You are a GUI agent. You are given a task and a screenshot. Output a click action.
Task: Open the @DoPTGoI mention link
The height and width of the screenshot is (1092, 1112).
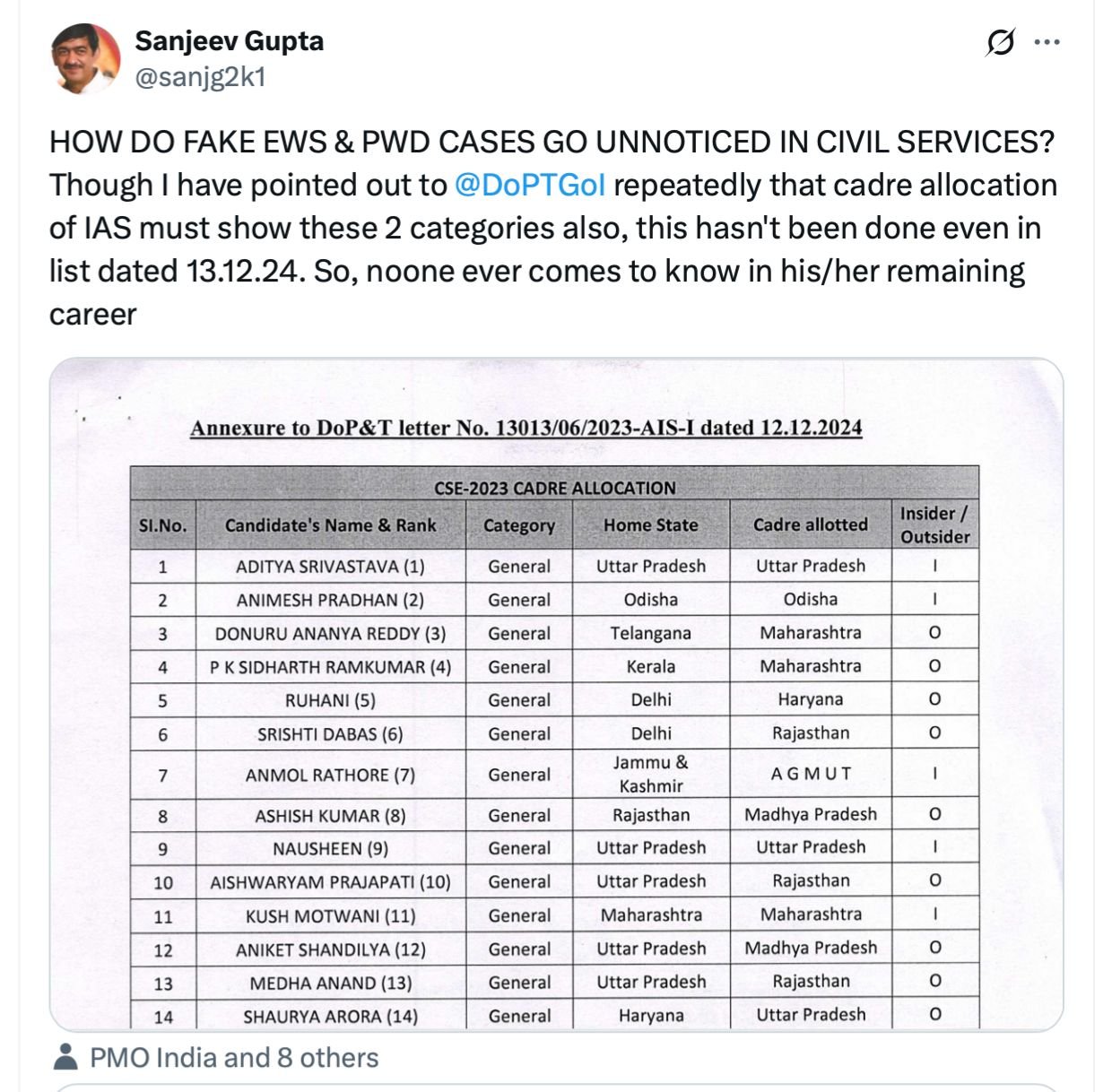[x=529, y=186]
